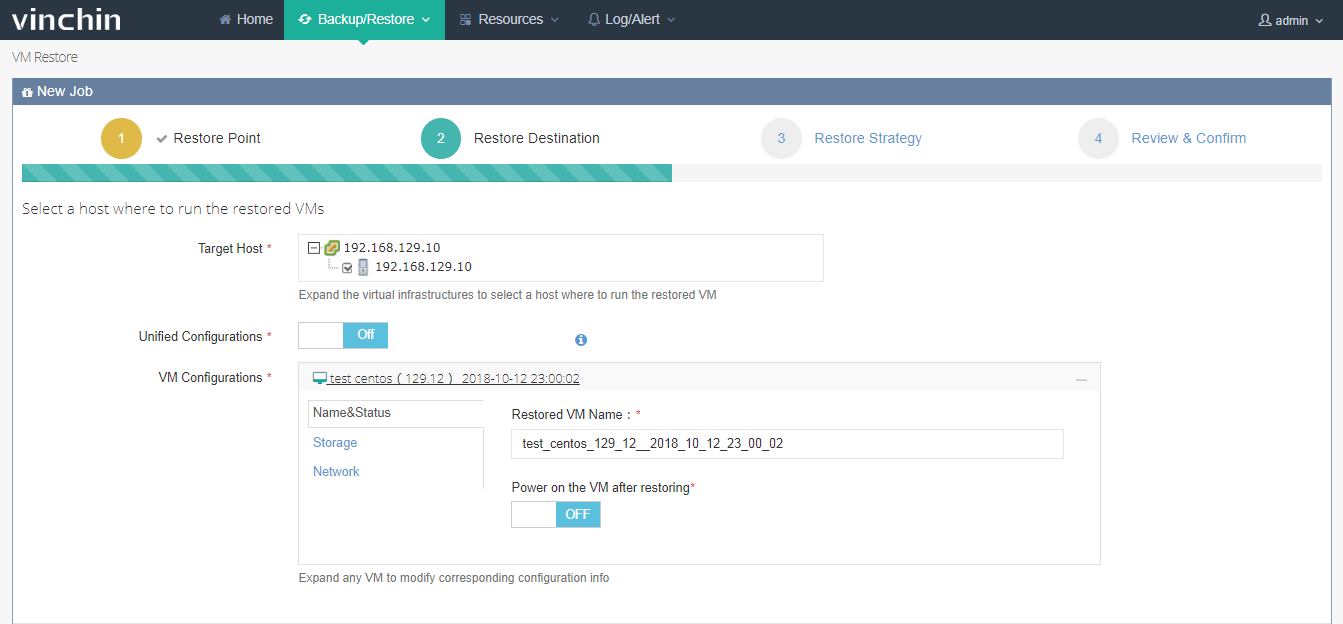Switch to the Network configuration tab
The height and width of the screenshot is (624, 1343).
coord(335,471)
